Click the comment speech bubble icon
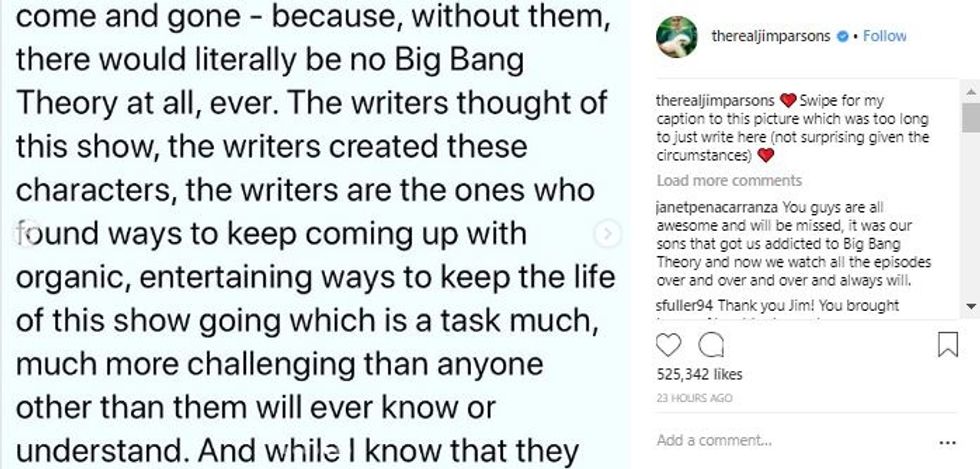This screenshot has height=469, width=980. 709,345
